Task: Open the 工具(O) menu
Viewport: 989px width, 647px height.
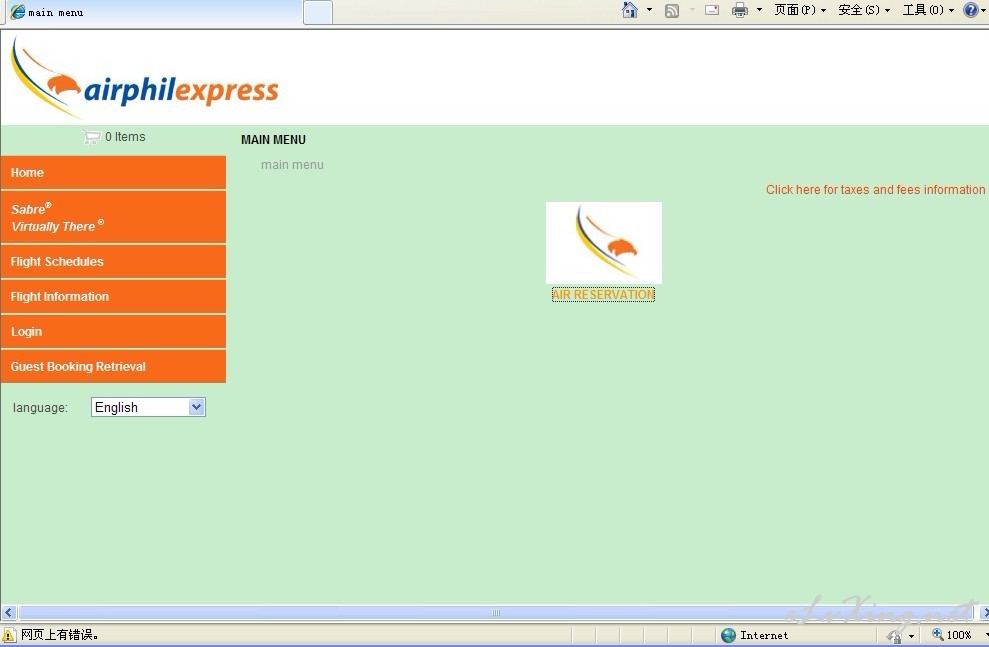Action: (x=928, y=10)
